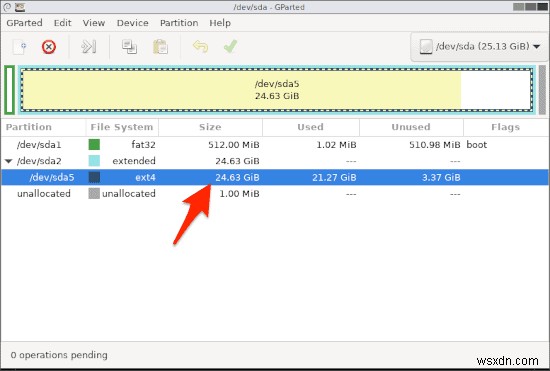Click the cyan extended color swatch
550x371 pixels.
(x=94, y=161)
